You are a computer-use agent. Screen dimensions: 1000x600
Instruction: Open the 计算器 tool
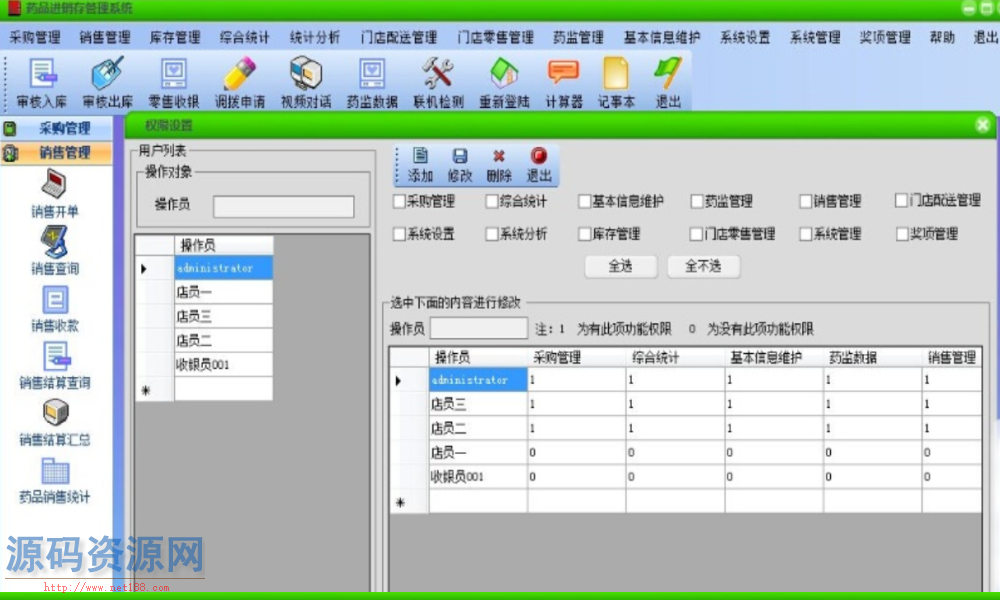point(564,83)
